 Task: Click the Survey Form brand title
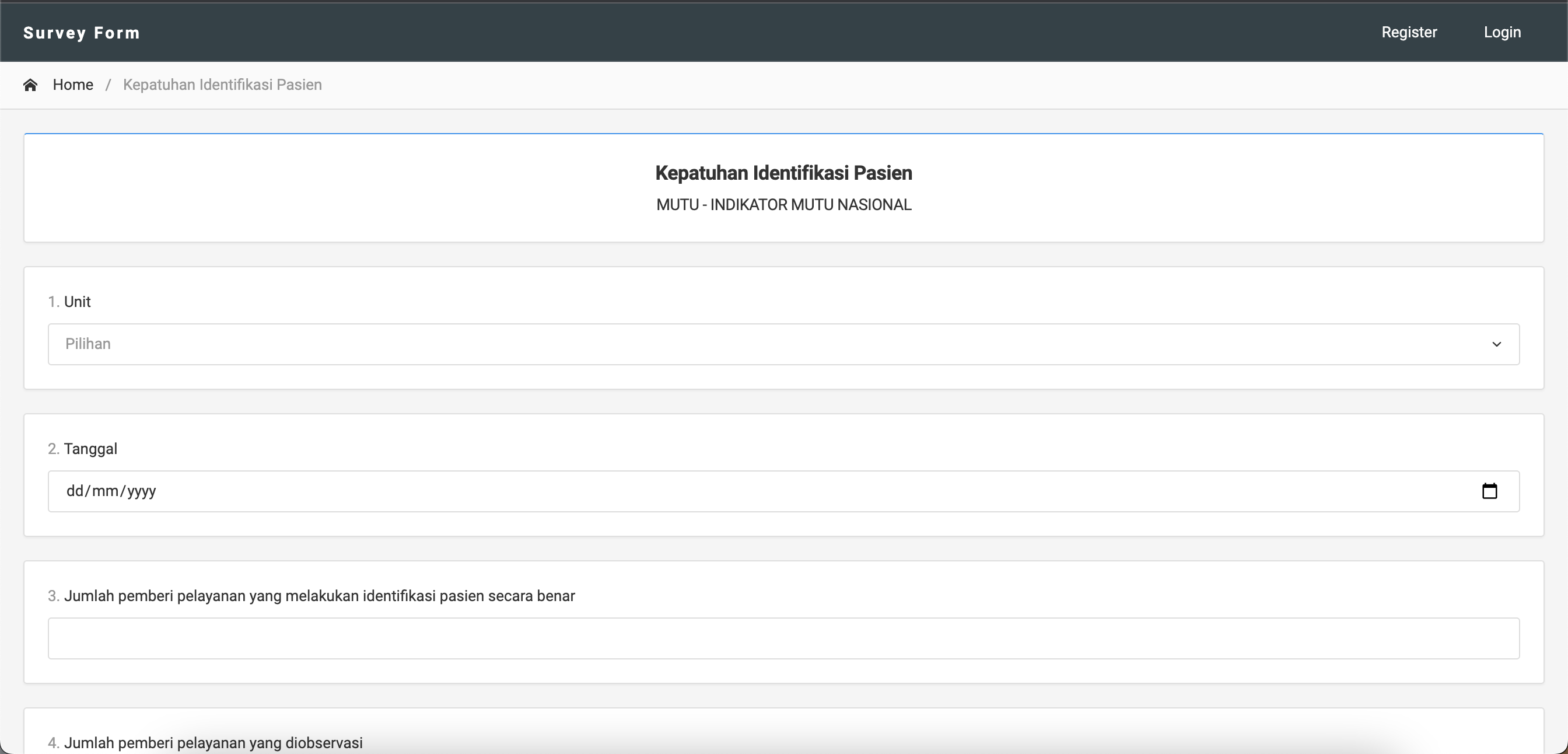point(82,33)
